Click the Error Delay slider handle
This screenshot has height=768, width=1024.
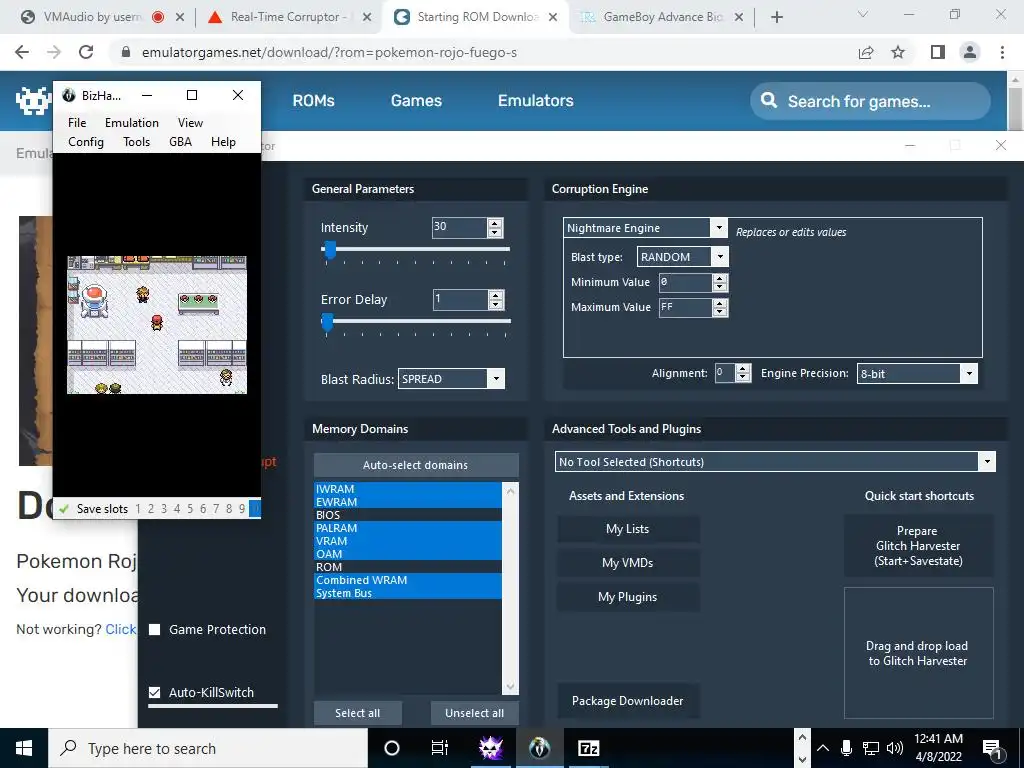[327, 321]
